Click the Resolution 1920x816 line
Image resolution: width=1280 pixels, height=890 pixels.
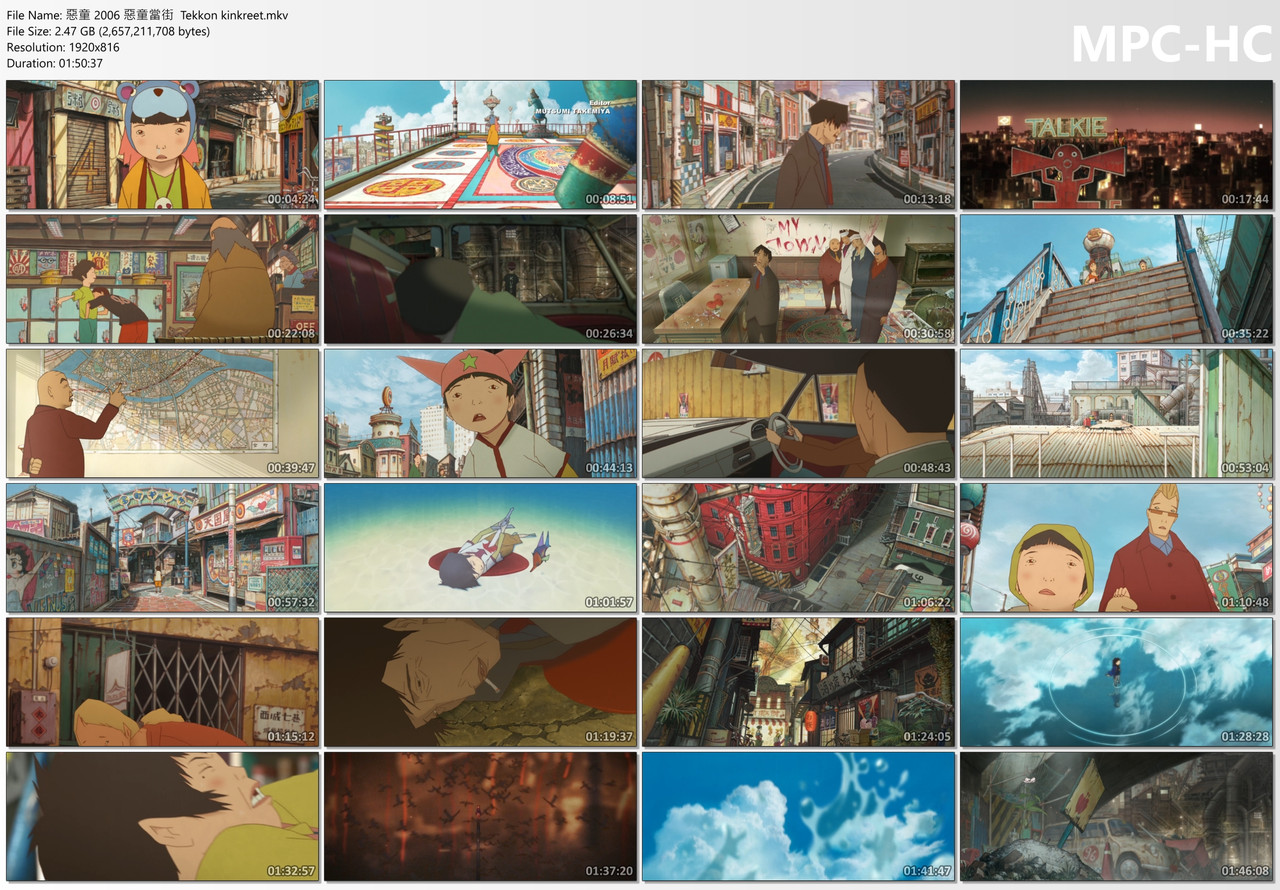click(x=63, y=47)
